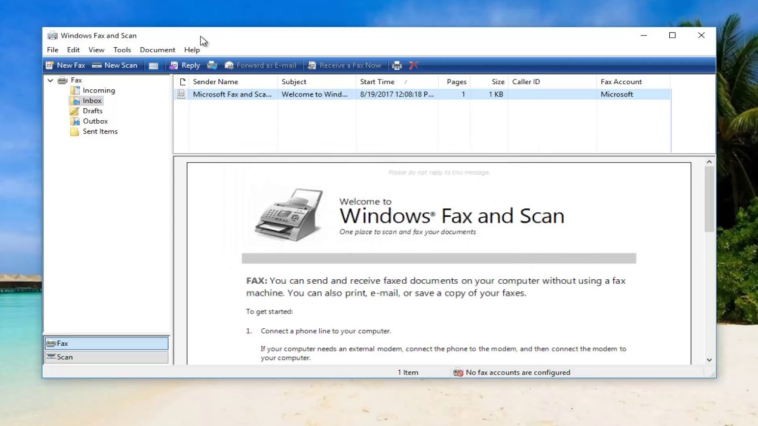
Task: Click the forward as fax icon next to Reply
Action: [x=212, y=65]
